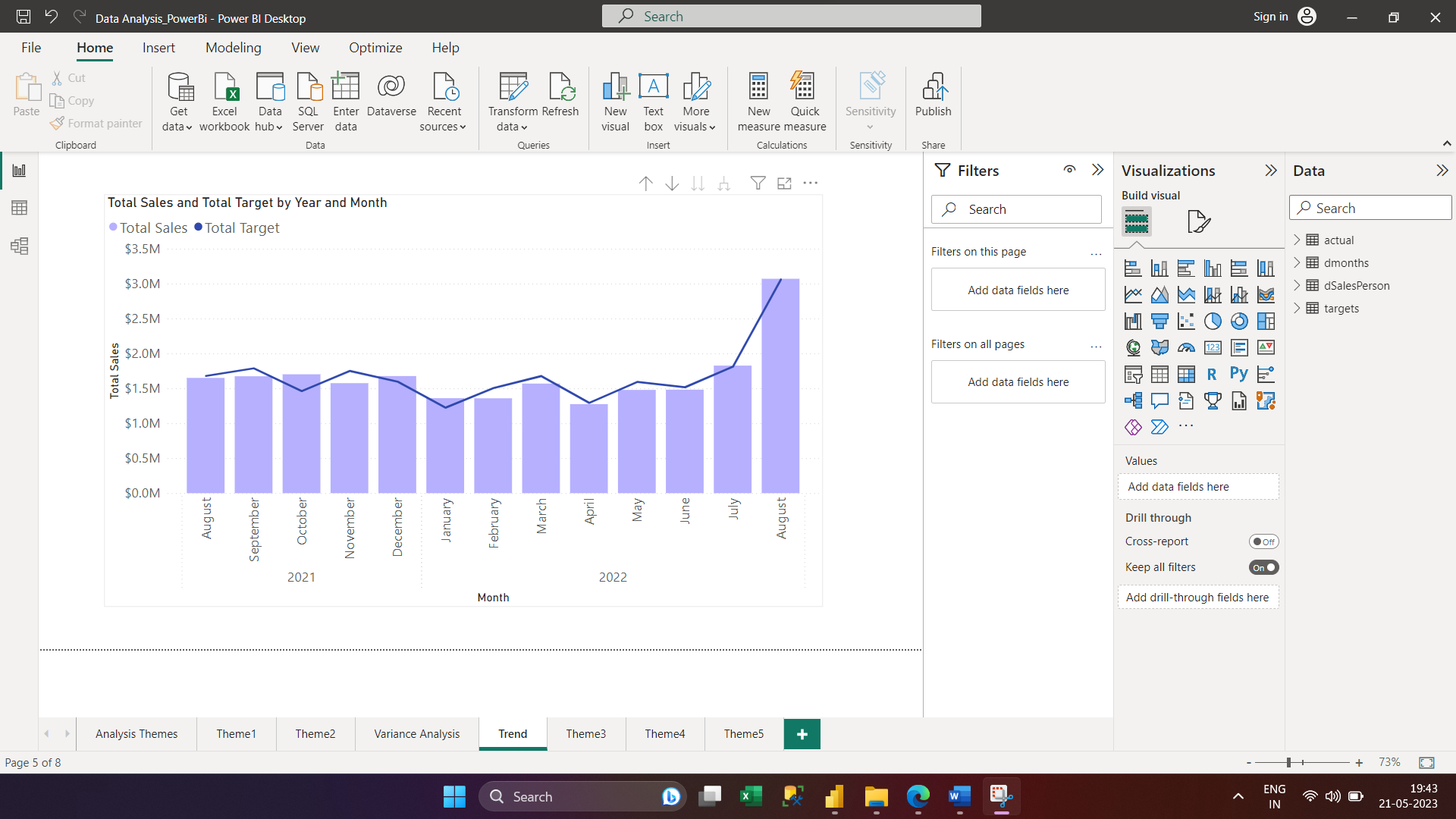Image resolution: width=1456 pixels, height=819 pixels.
Task: Open the Modeling ribbon tab
Action: pyautogui.click(x=233, y=47)
